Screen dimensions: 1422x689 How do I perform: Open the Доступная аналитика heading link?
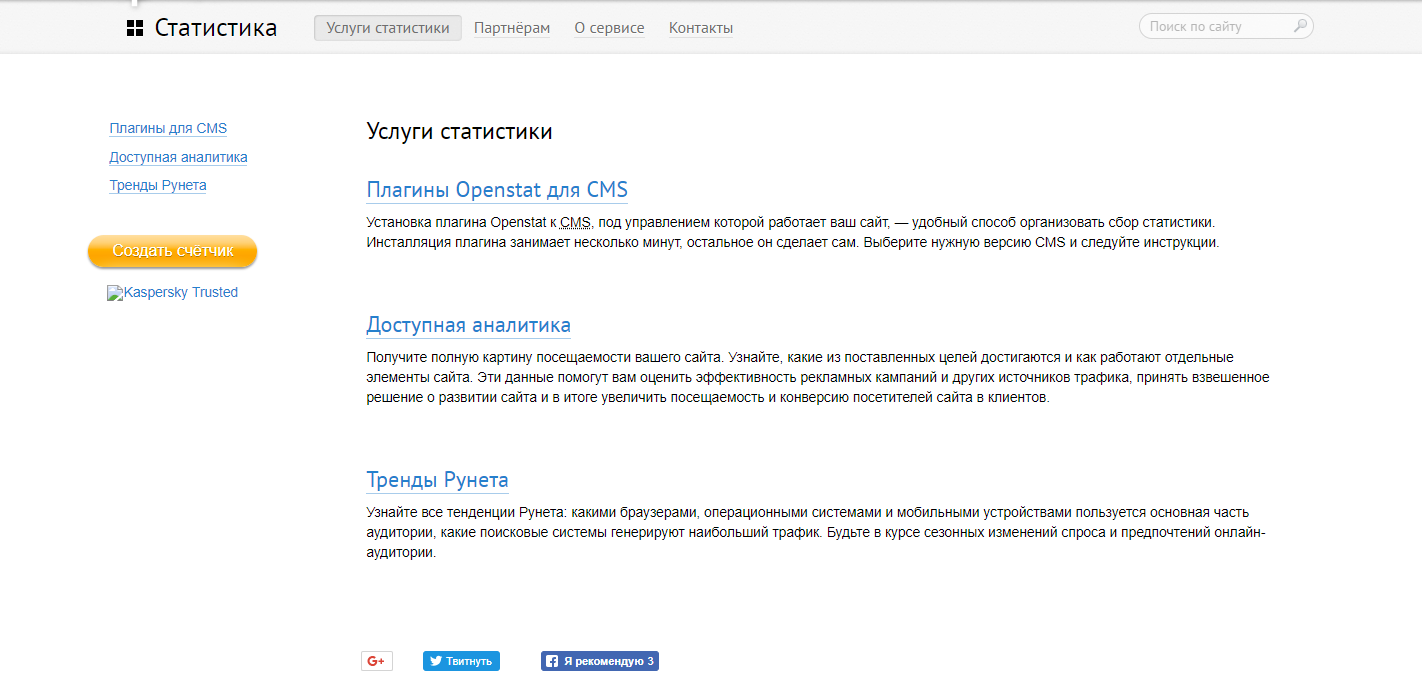(x=469, y=325)
